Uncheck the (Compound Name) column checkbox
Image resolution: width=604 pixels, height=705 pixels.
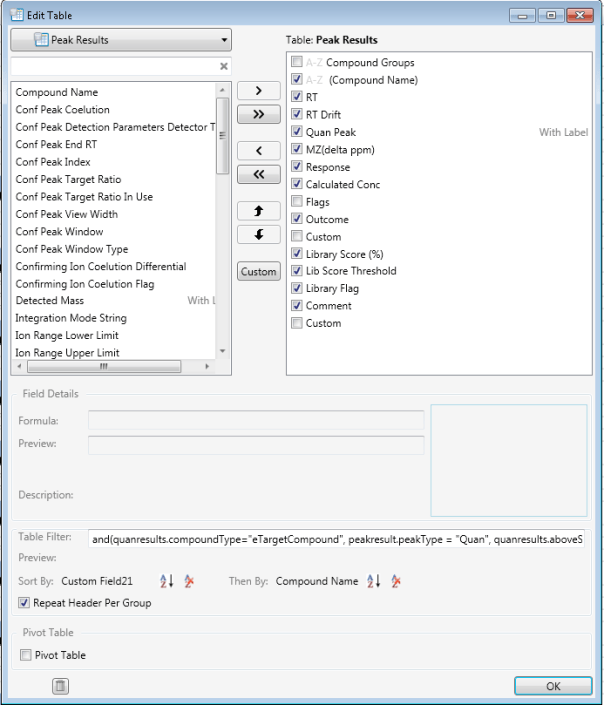[x=297, y=79]
